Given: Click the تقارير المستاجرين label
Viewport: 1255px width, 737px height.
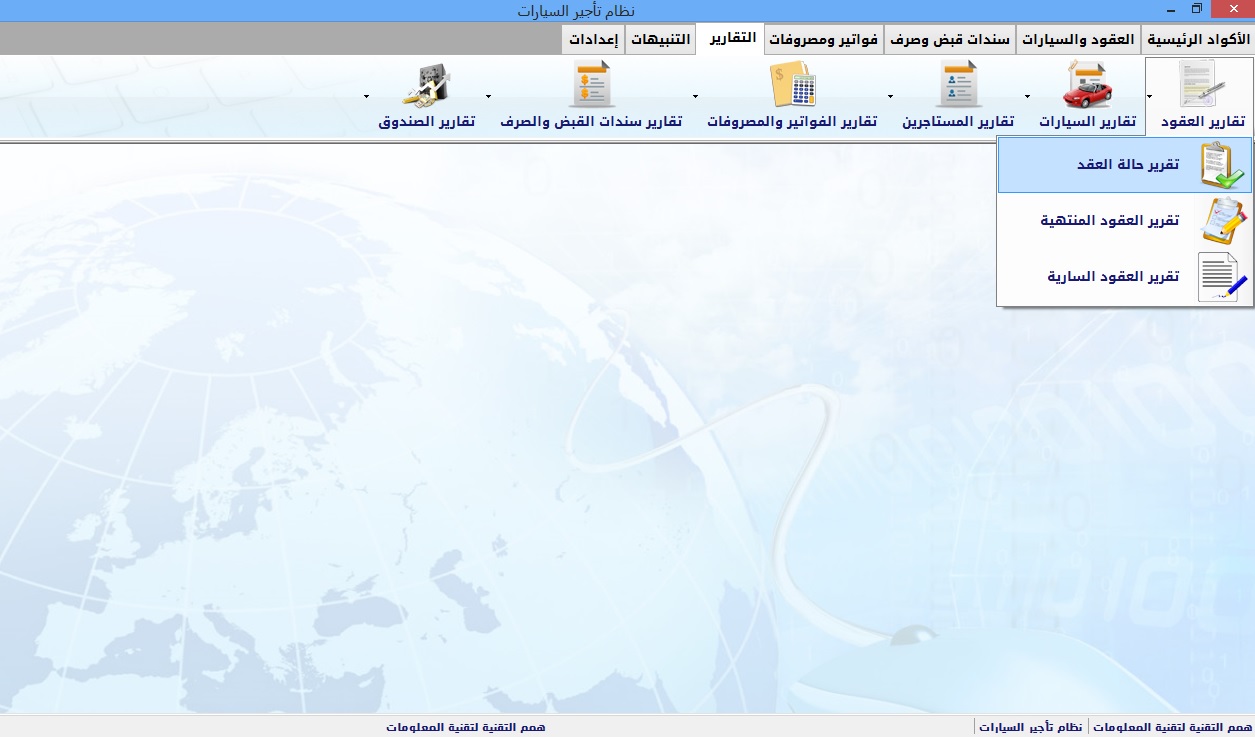Looking at the screenshot, I should click(x=958, y=122).
